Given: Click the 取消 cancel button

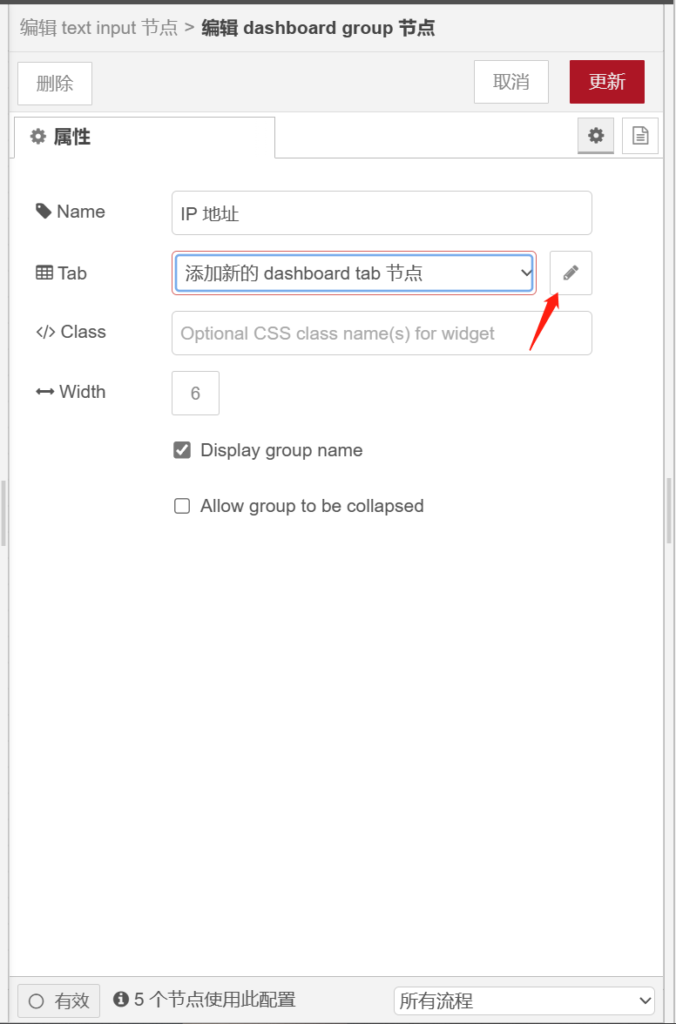Looking at the screenshot, I should tap(511, 82).
